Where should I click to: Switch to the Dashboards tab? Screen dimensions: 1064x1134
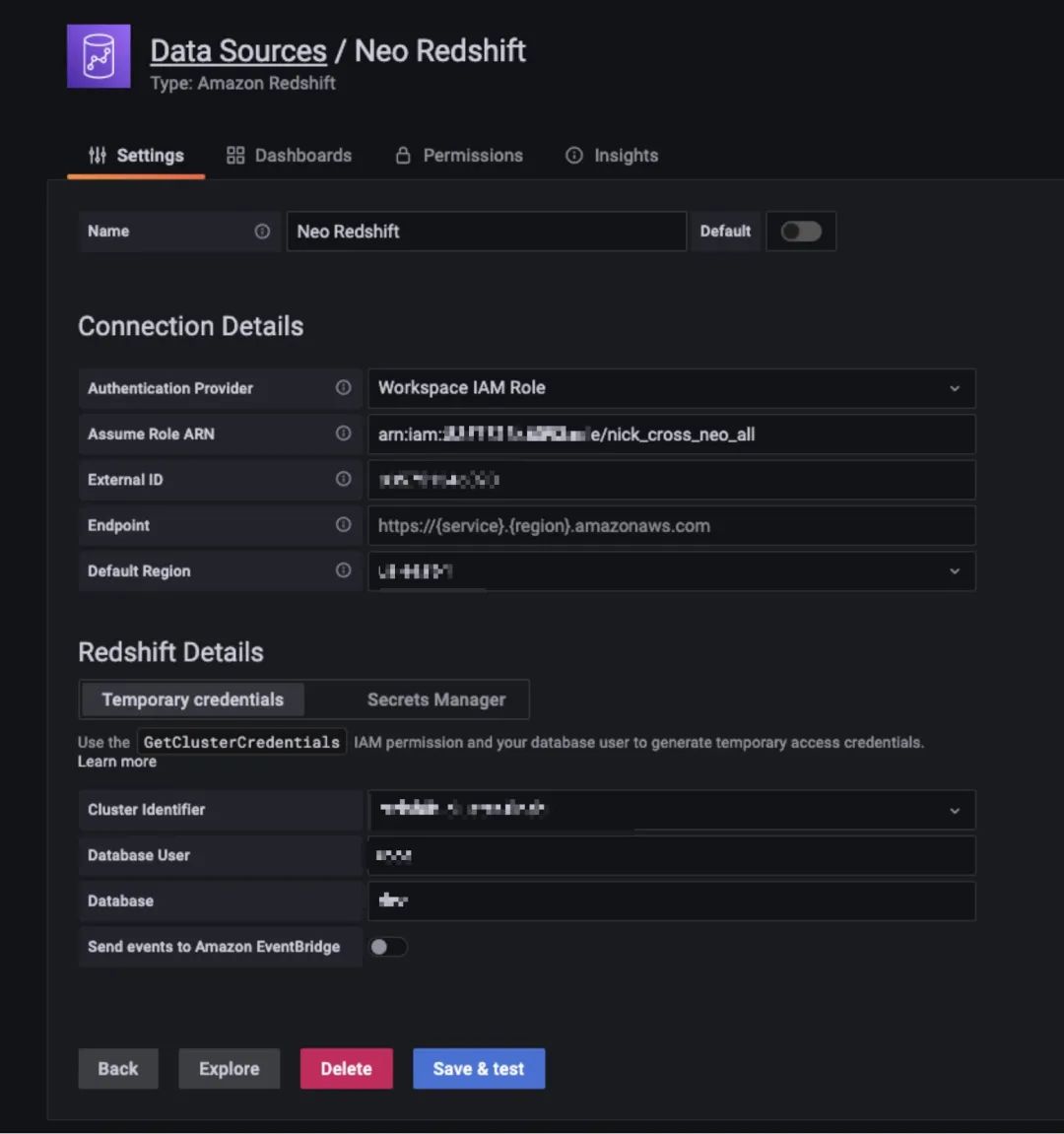click(289, 156)
